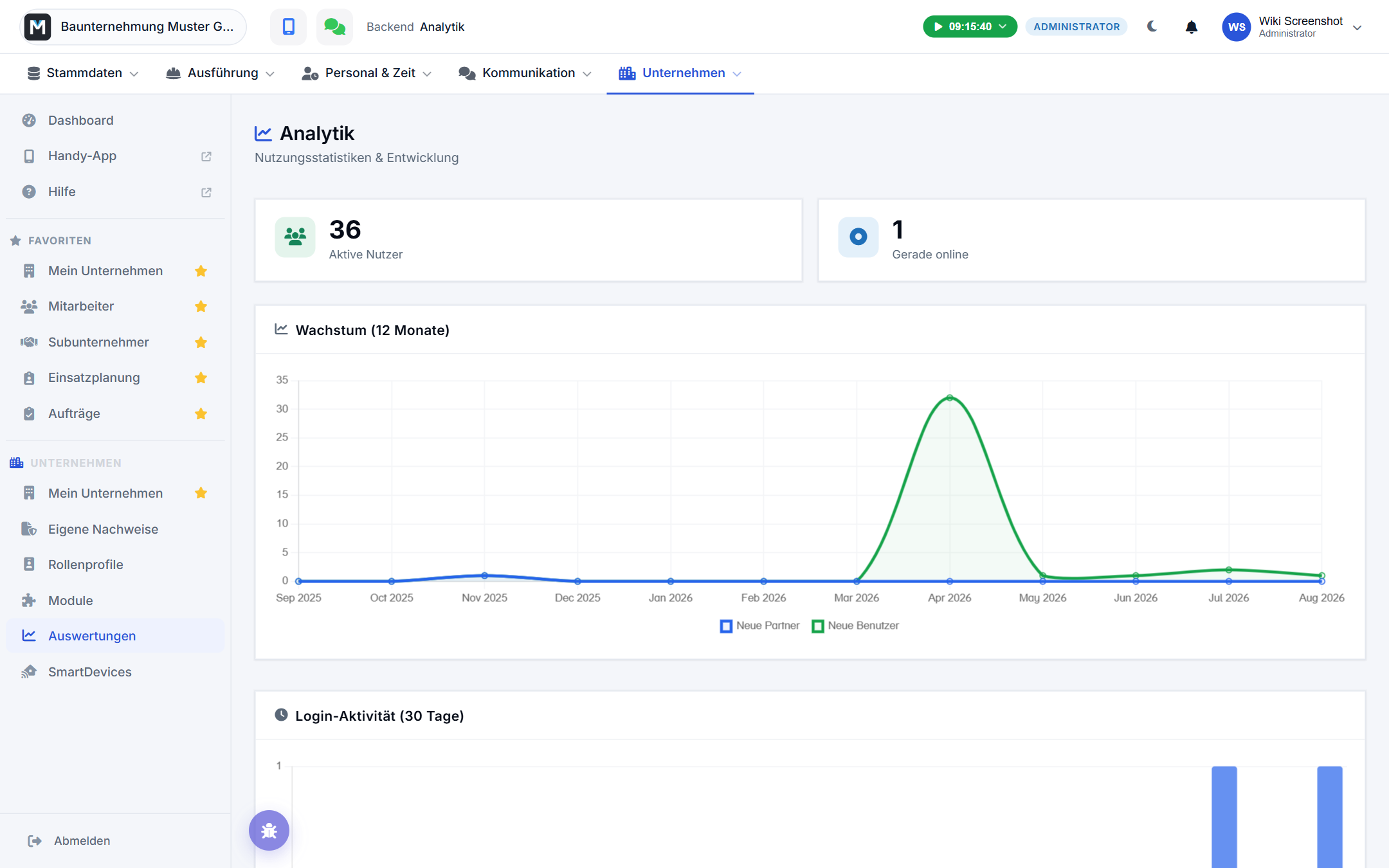The height and width of the screenshot is (868, 1389).
Task: Click the Stammdaten database icon
Action: pyautogui.click(x=34, y=73)
